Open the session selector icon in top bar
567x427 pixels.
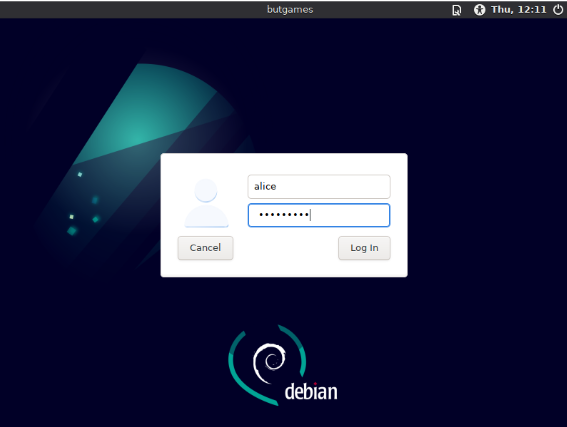[457, 10]
